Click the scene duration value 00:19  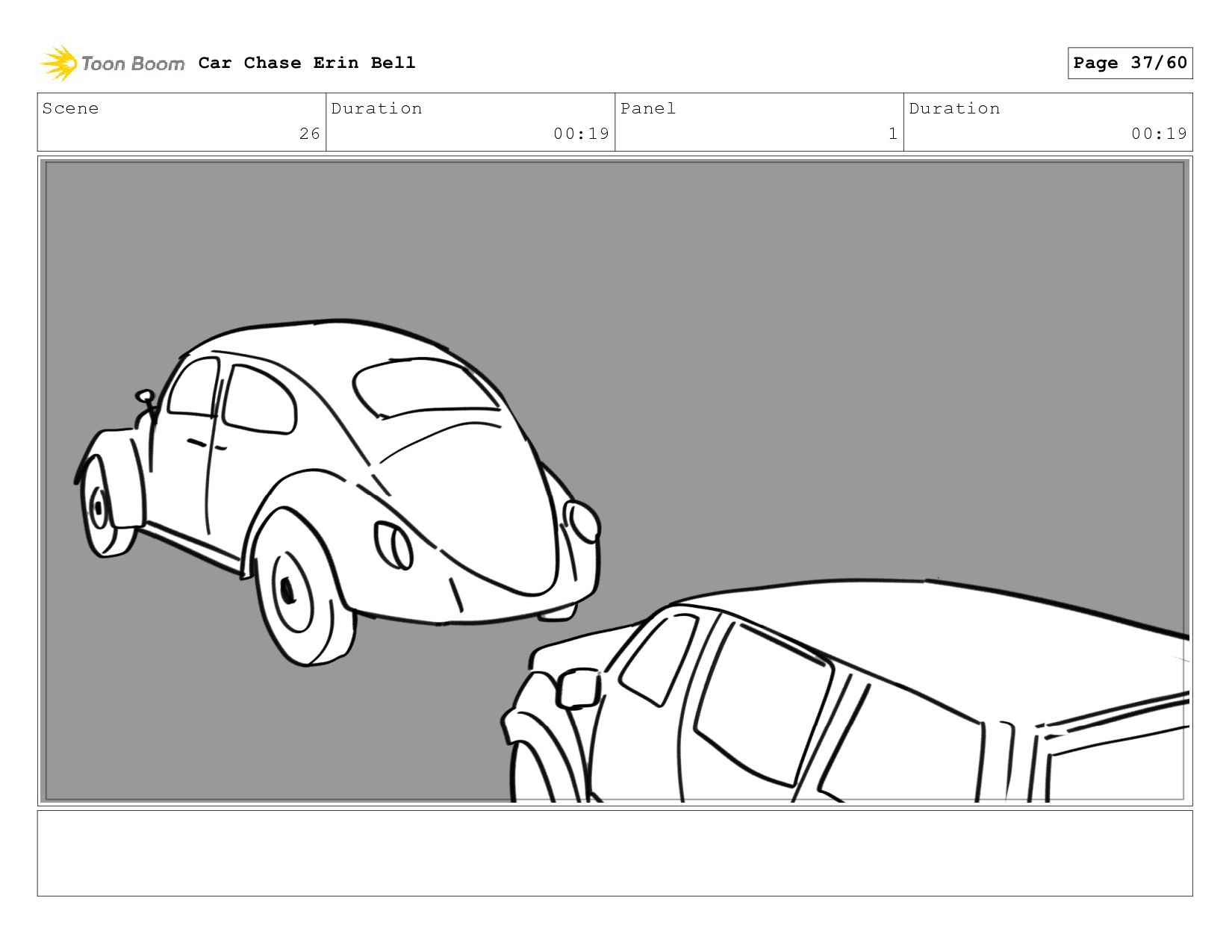click(581, 134)
